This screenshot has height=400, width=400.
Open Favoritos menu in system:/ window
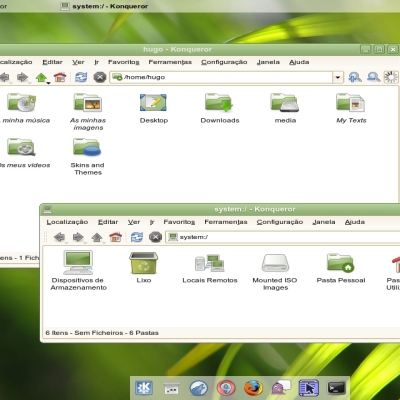179,222
